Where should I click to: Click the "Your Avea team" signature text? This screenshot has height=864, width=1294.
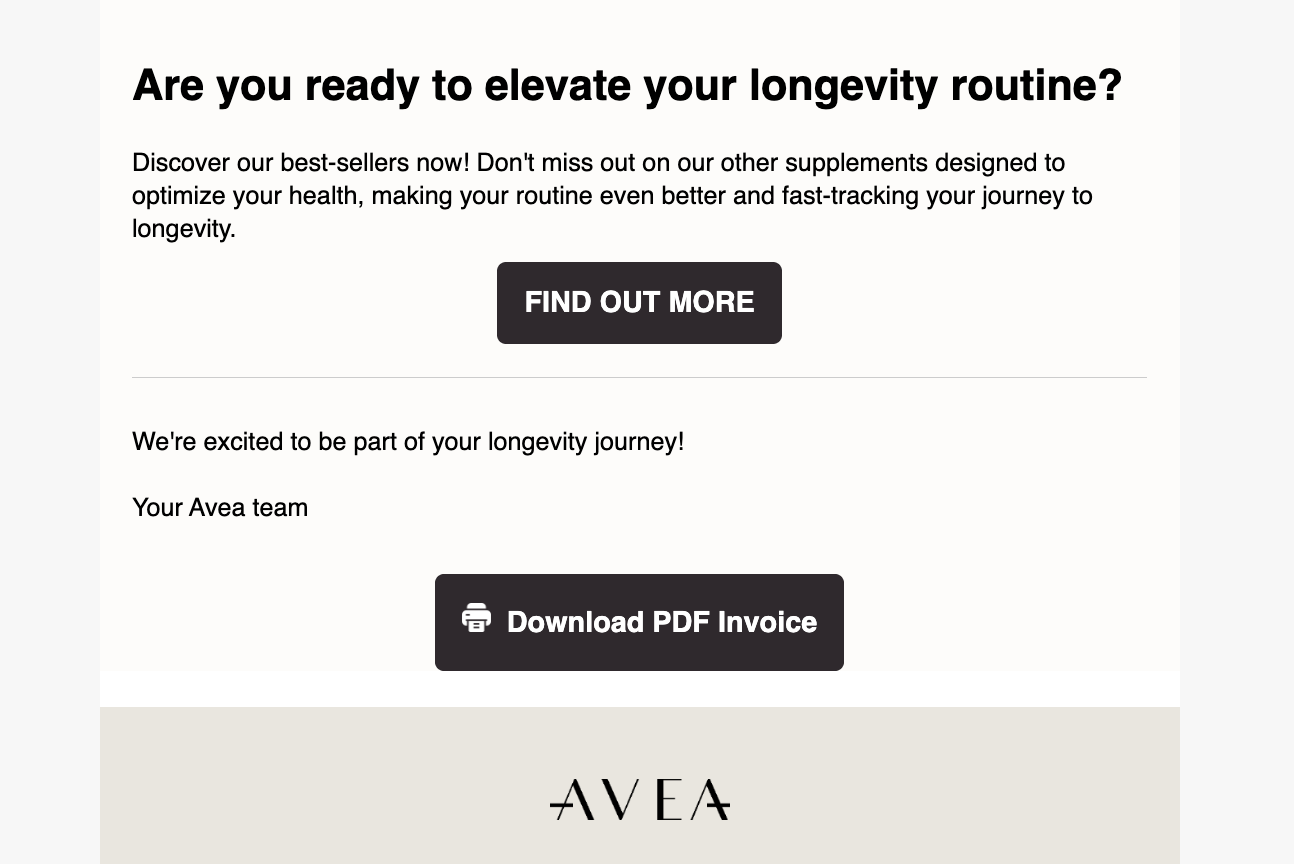coord(220,507)
